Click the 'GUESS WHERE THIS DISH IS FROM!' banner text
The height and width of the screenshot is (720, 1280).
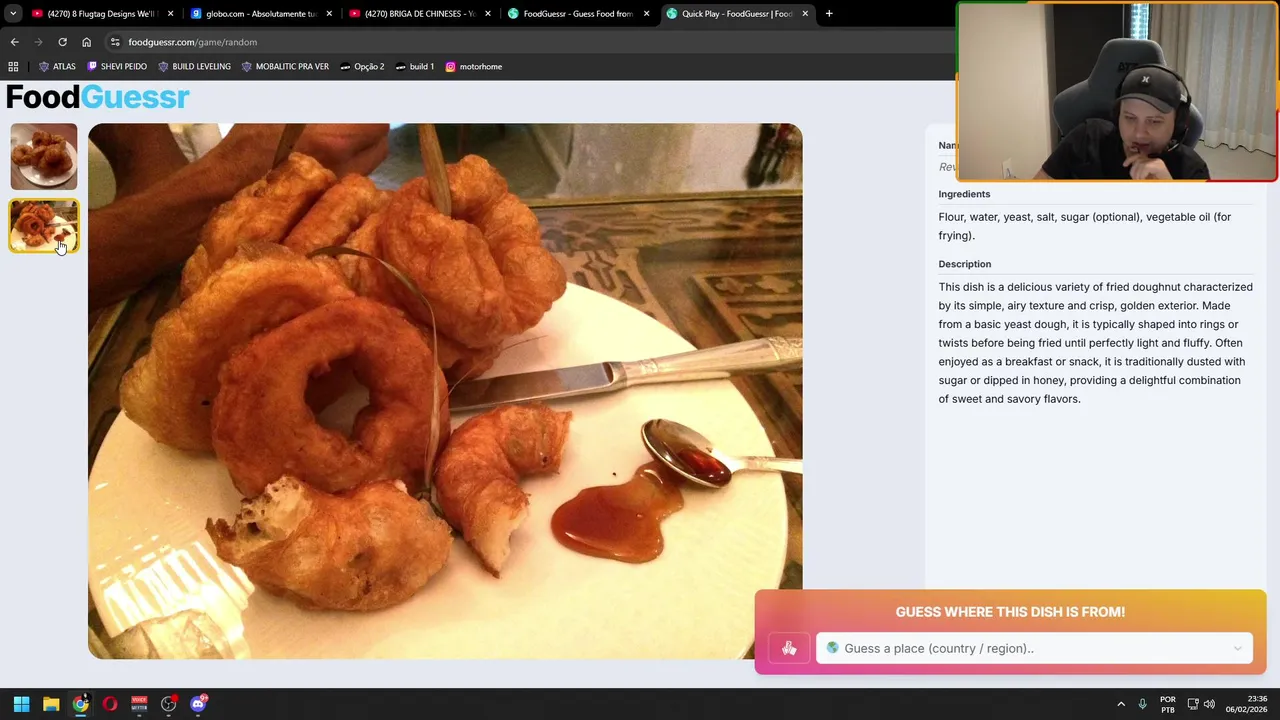pyautogui.click(x=1010, y=612)
